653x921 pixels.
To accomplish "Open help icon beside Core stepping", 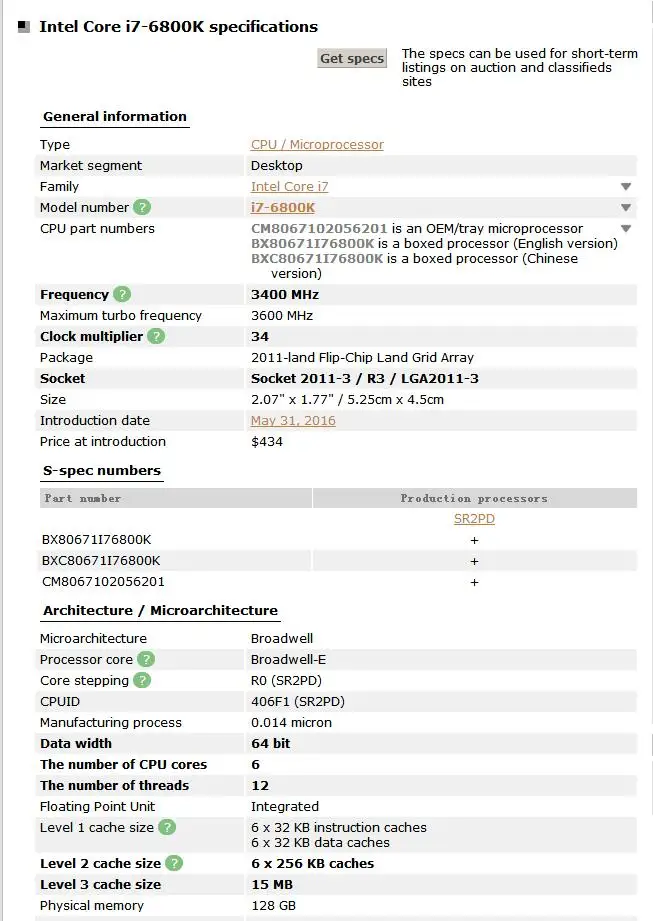I will click(142, 681).
